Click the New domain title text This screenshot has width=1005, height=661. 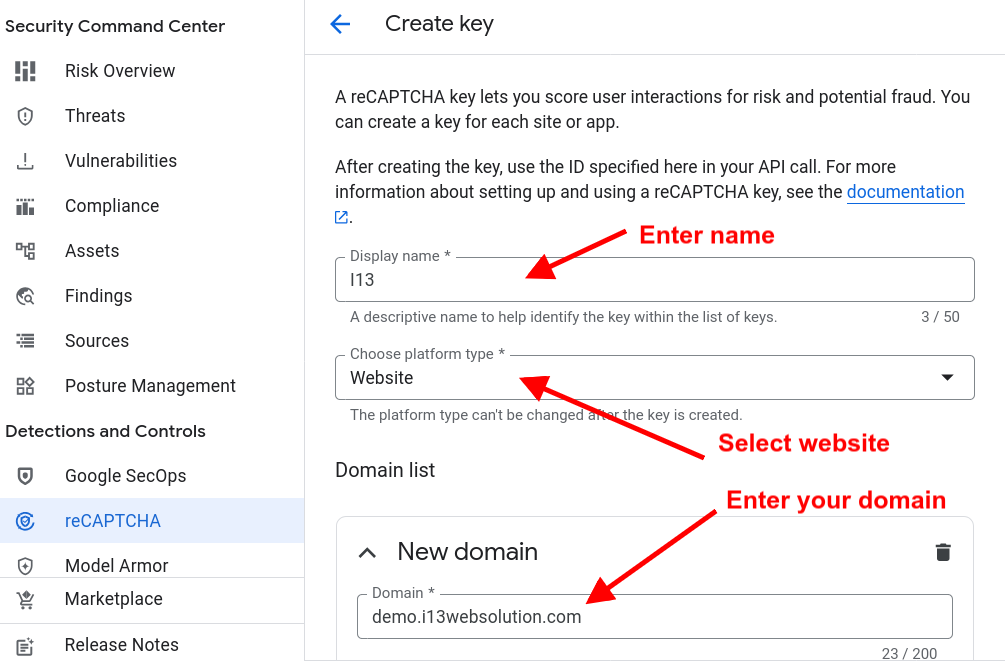[x=467, y=552]
